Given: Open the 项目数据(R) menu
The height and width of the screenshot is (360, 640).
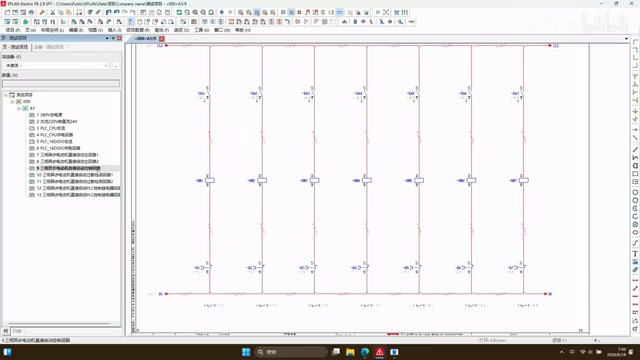Looking at the screenshot, I should [x=138, y=30].
